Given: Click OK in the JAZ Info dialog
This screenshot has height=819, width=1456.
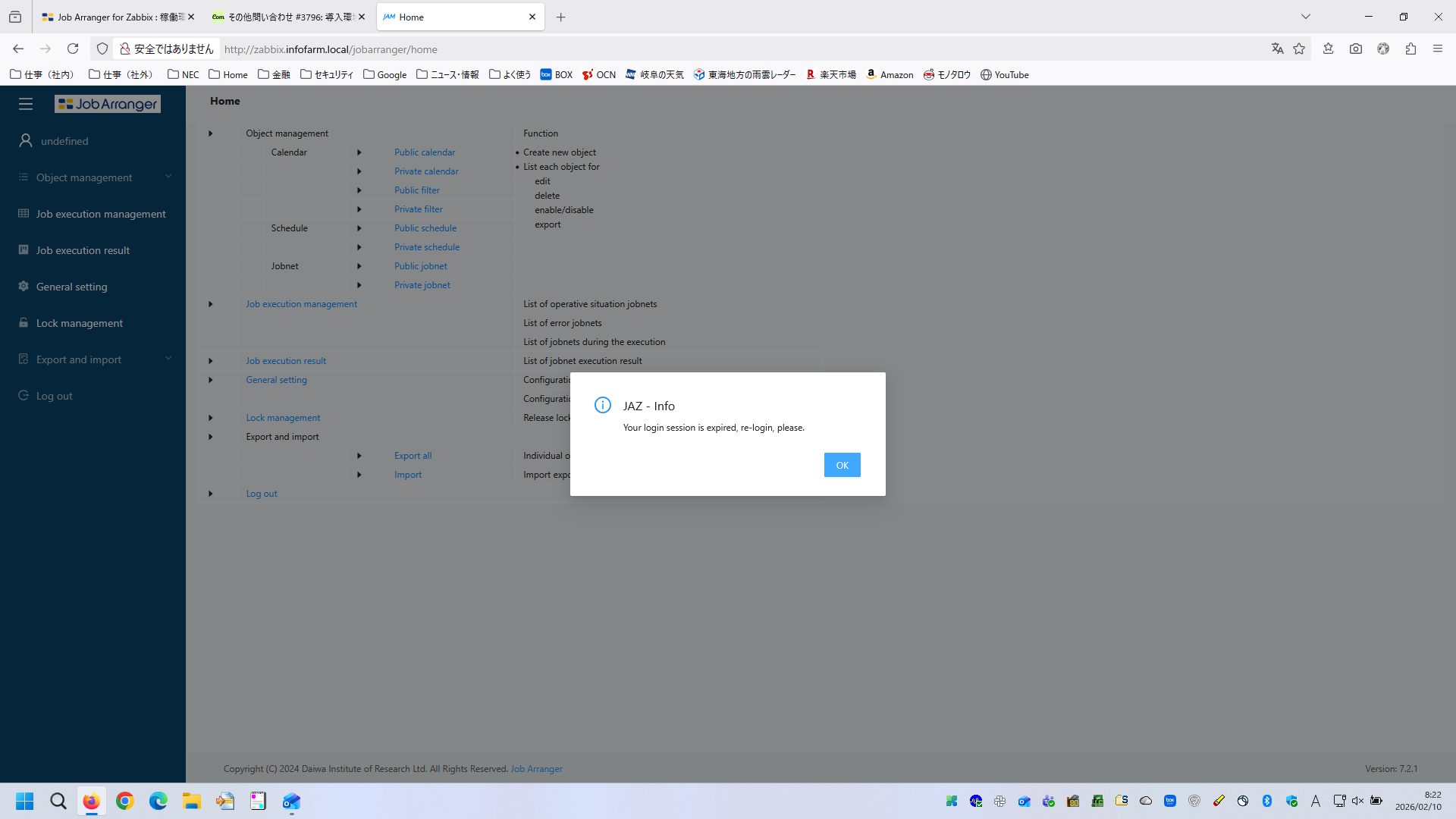Looking at the screenshot, I should pyautogui.click(x=842, y=465).
